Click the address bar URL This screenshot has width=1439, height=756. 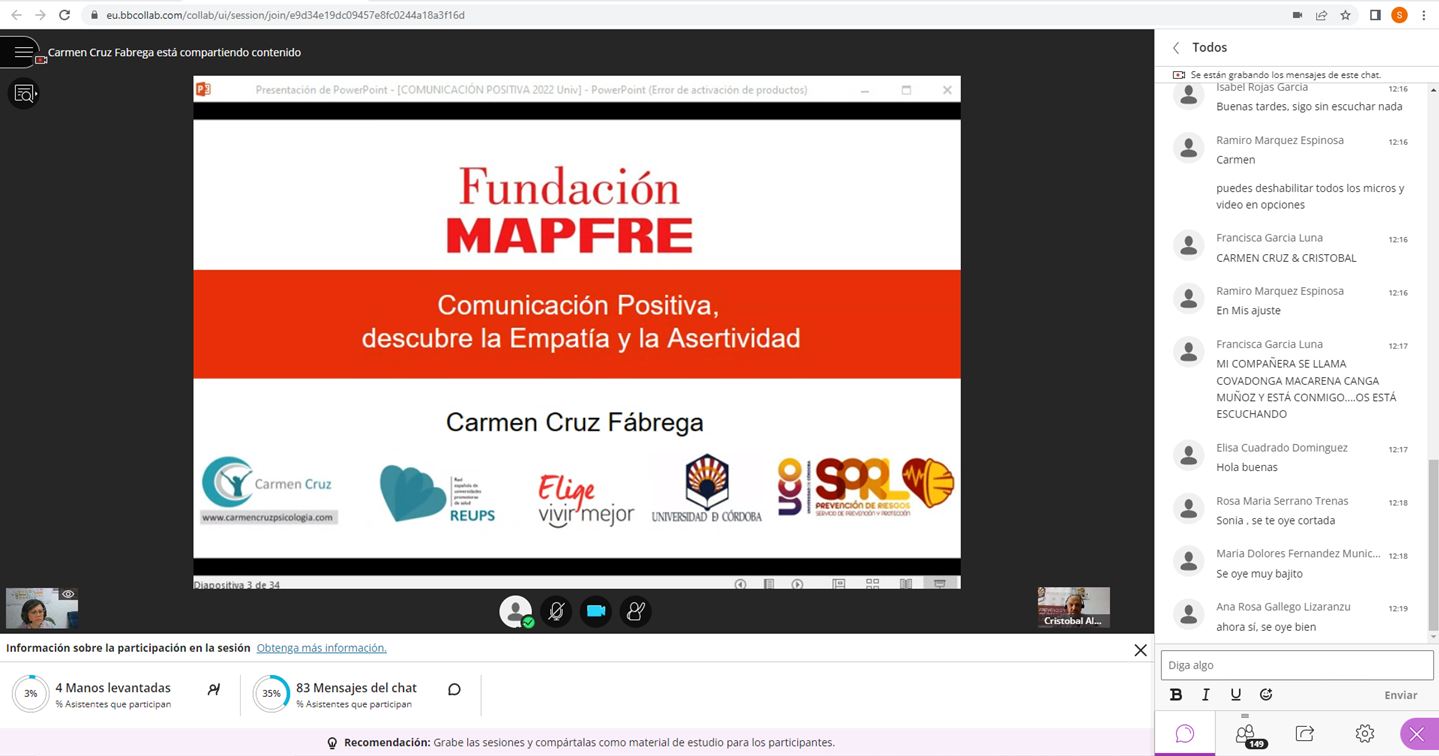pos(285,15)
